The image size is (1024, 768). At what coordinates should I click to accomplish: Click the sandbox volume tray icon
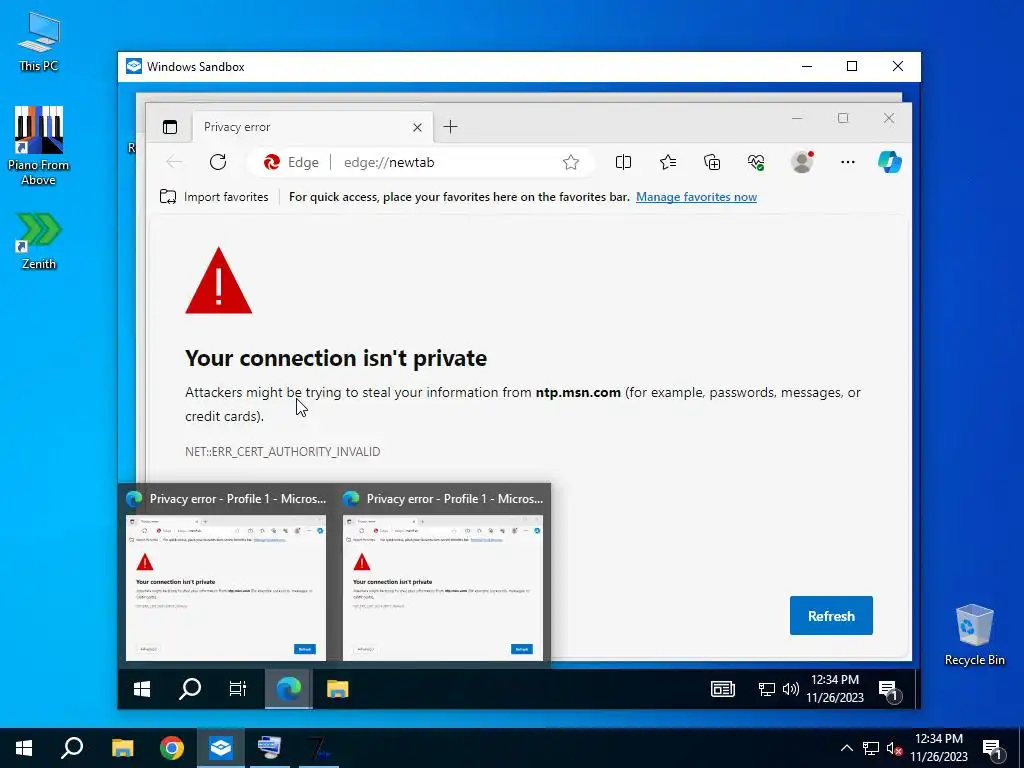click(x=791, y=689)
